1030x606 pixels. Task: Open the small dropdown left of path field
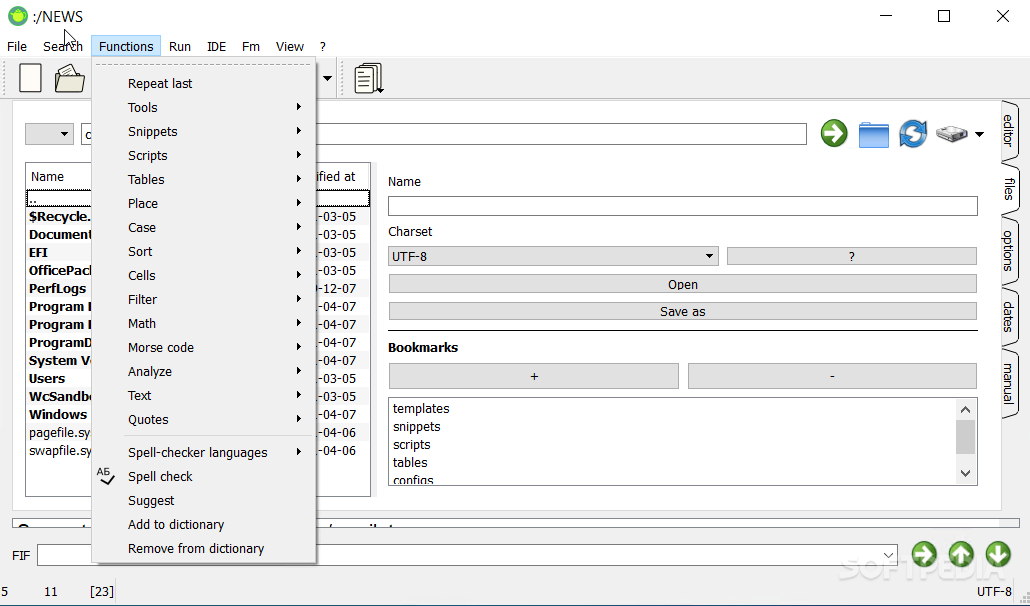49,134
